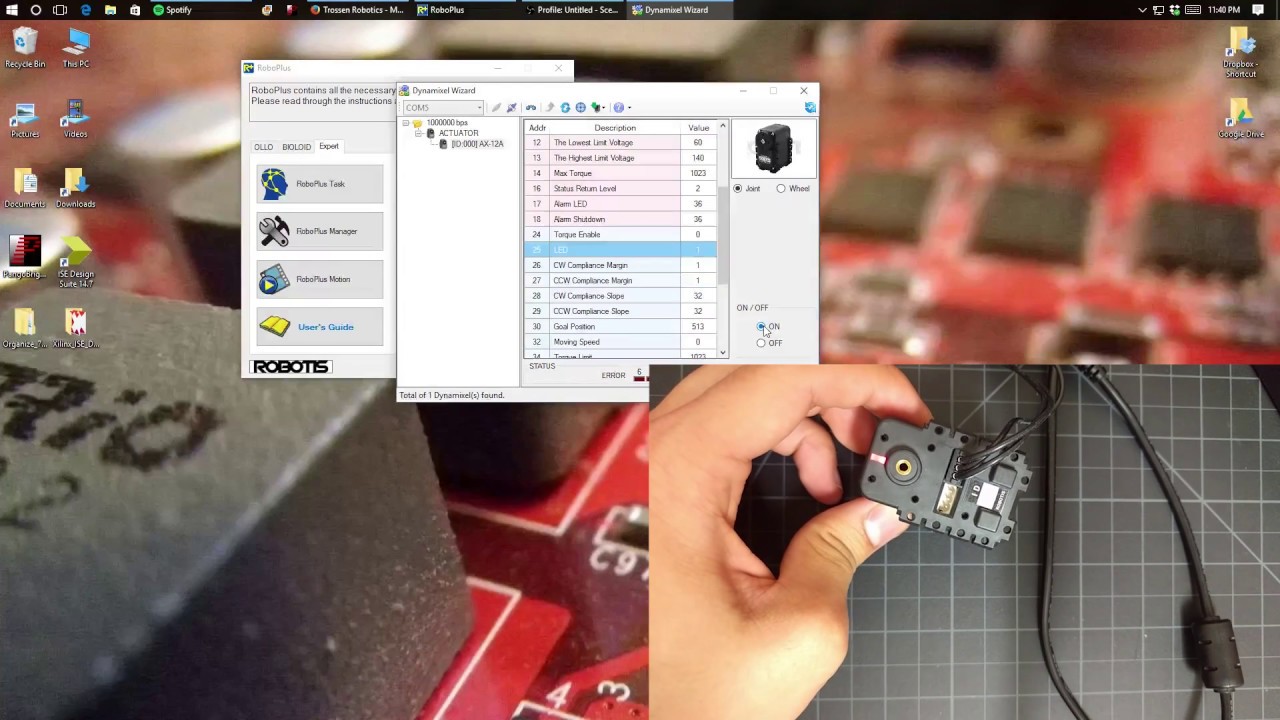Open Documents desktop folder
This screenshot has height=720, width=1280.
[25, 182]
